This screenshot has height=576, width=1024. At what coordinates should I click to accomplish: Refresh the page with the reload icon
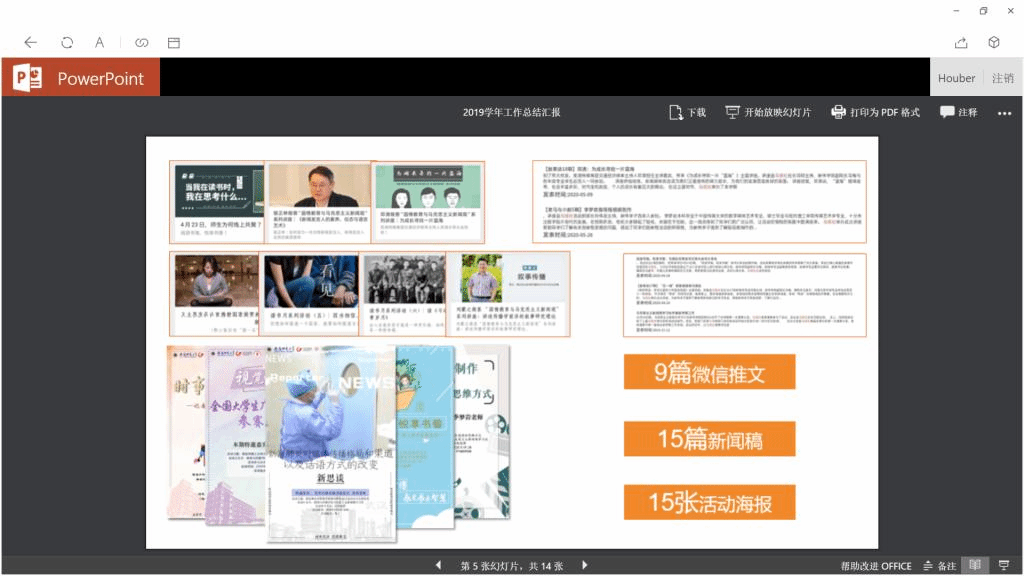pyautogui.click(x=67, y=43)
